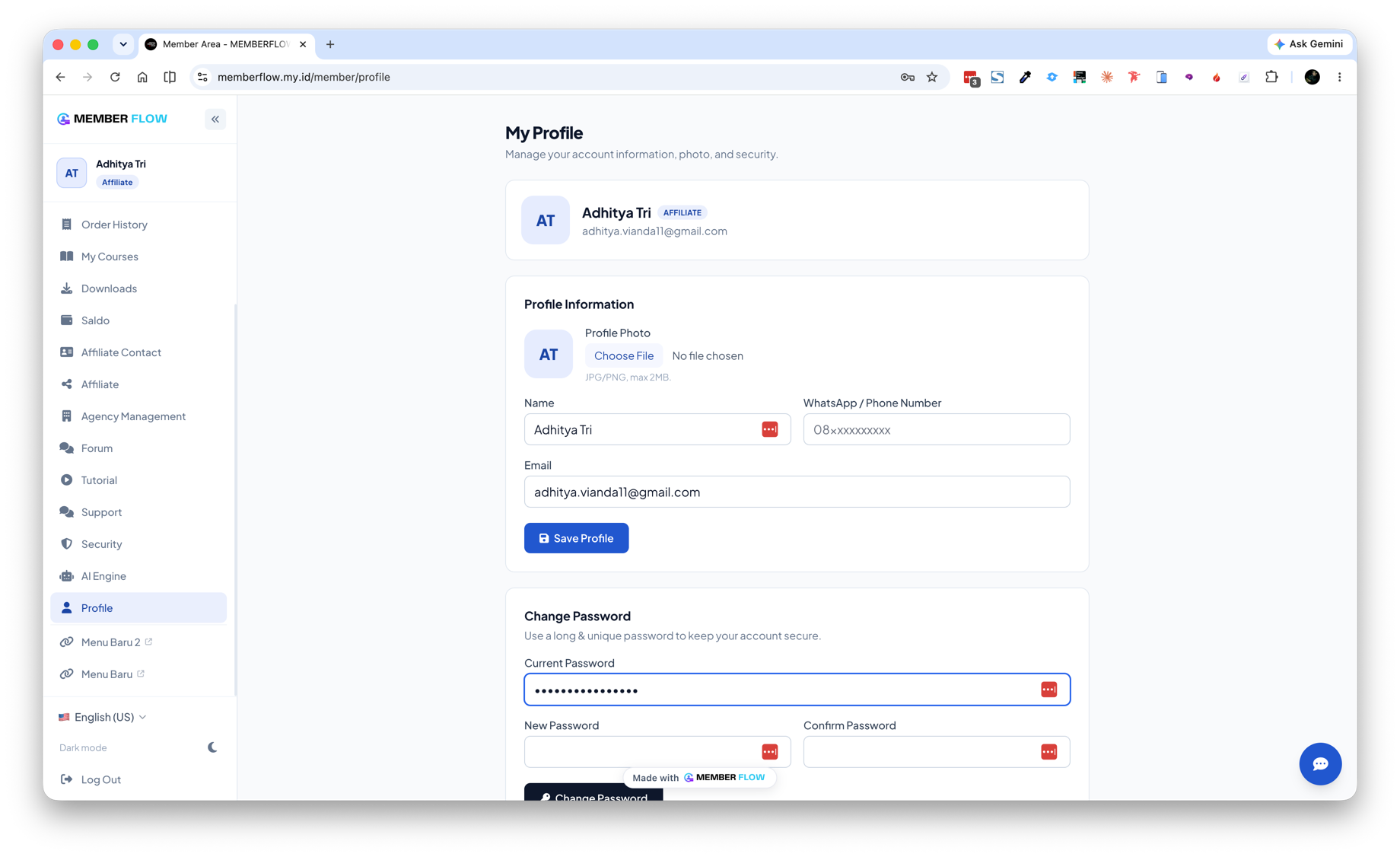The image size is (1400, 857).
Task: Expand browser tab search dropdown
Action: [123, 44]
